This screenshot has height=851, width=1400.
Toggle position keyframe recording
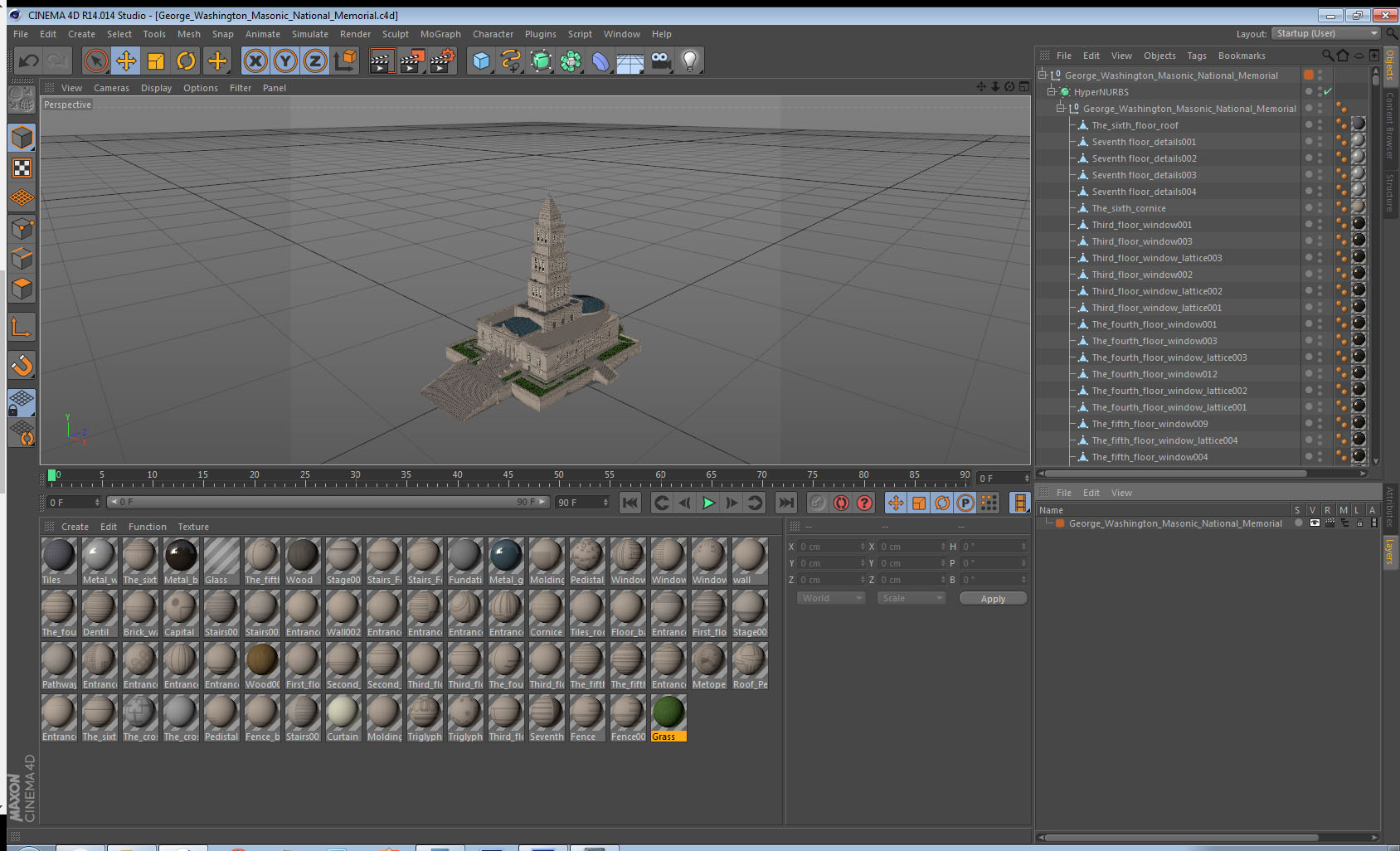[896, 503]
